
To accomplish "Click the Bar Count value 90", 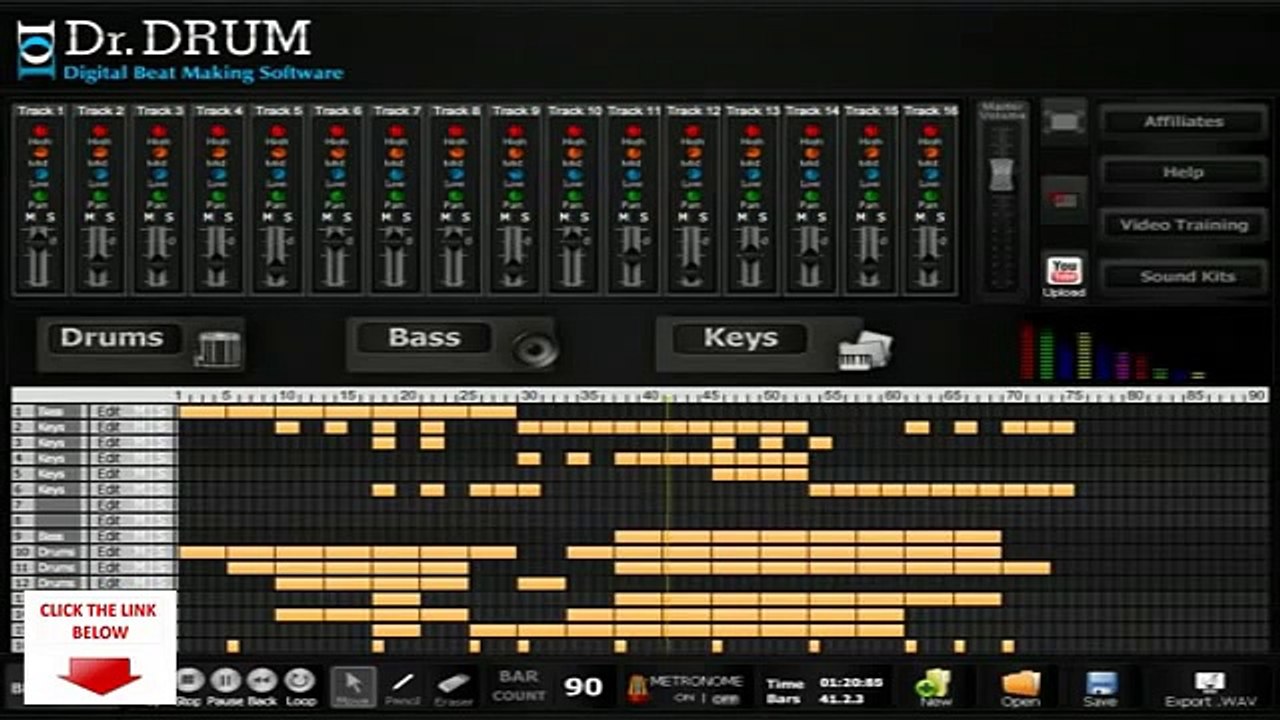I will [583, 687].
